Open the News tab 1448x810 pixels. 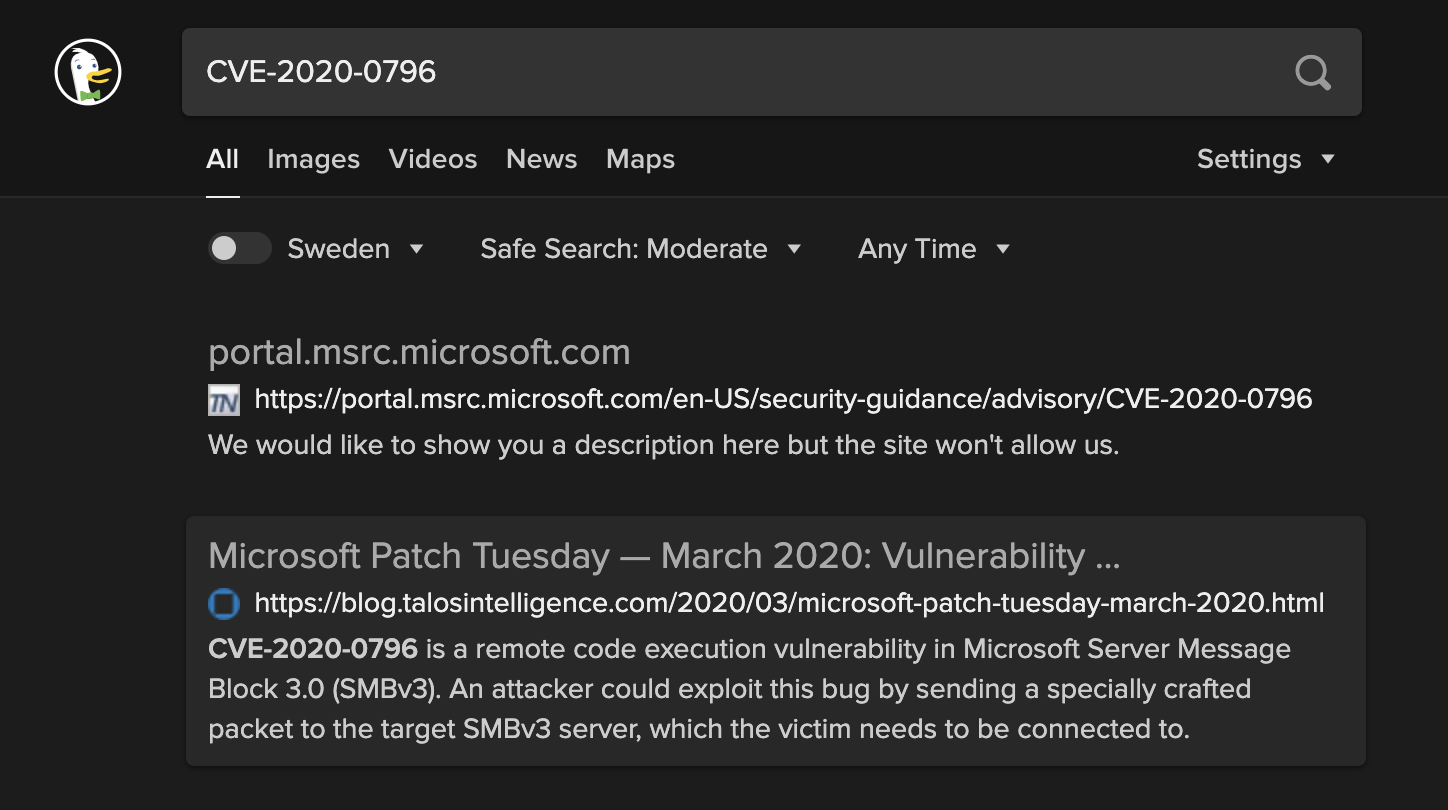click(x=541, y=159)
